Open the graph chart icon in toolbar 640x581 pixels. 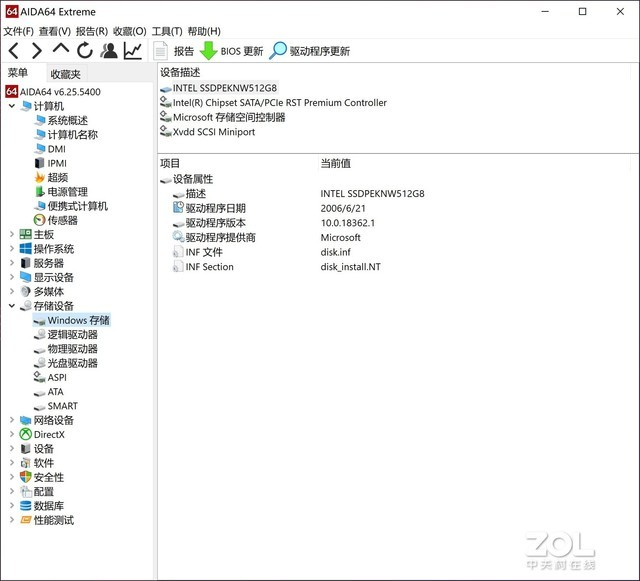point(133,51)
